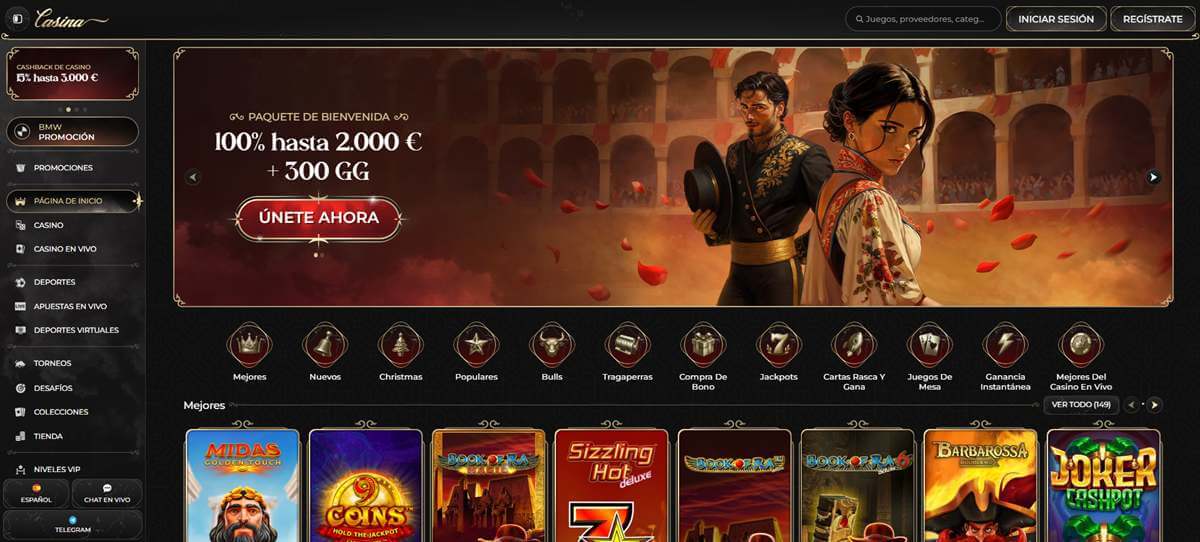Open the Compra De Bono gift icon
Viewport: 1200px width, 542px height.
703,344
